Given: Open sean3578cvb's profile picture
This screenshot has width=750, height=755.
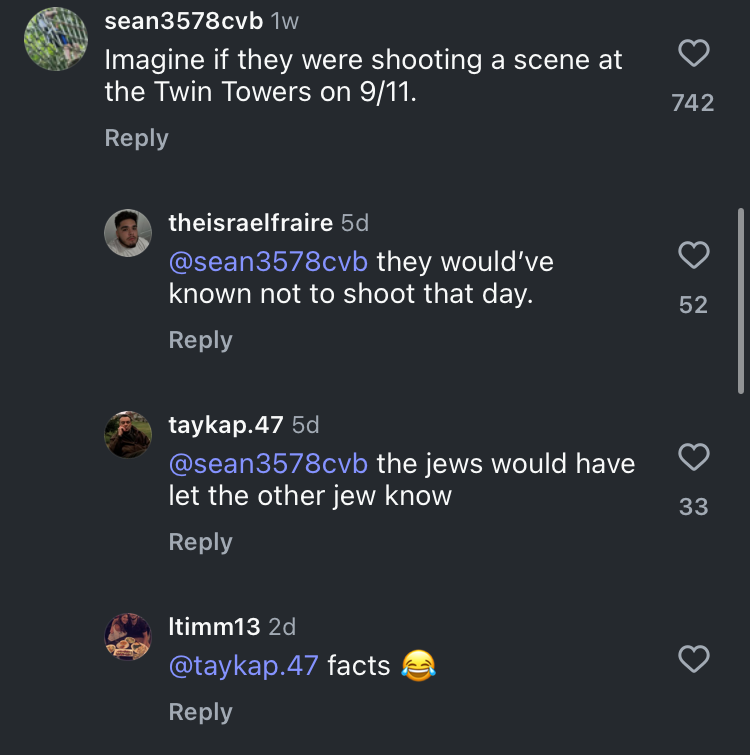Looking at the screenshot, I should click(x=56, y=39).
